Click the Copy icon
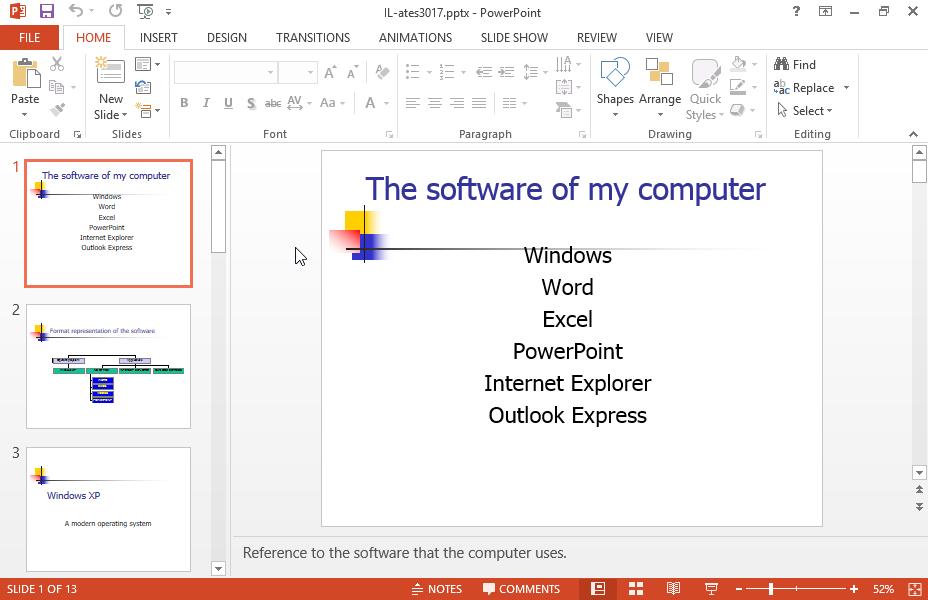Viewport: 928px width, 600px height. pos(57,87)
